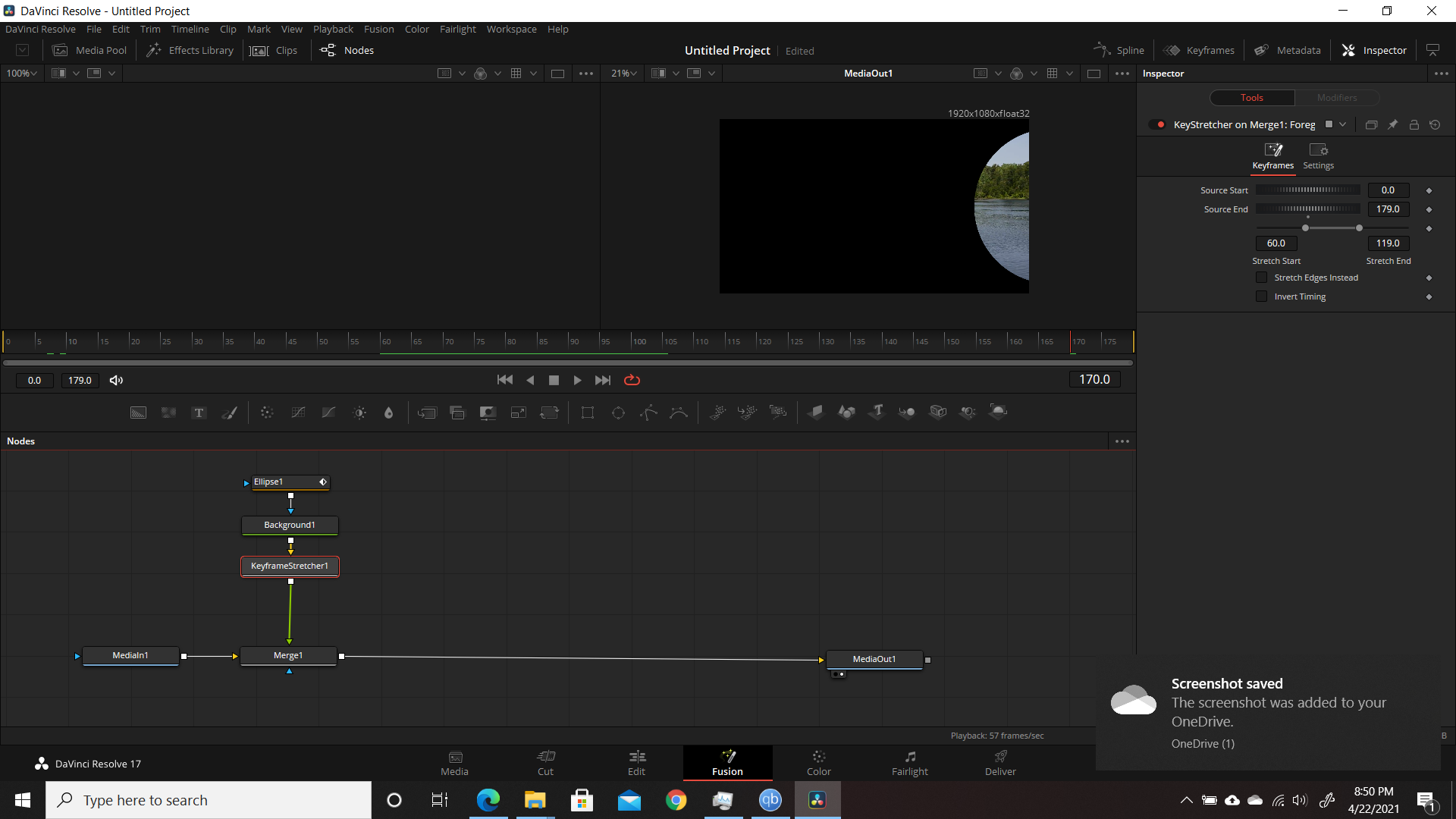Switch to the Modifiers tab in Inspector
Image resolution: width=1456 pixels, height=819 pixels.
[1337, 98]
